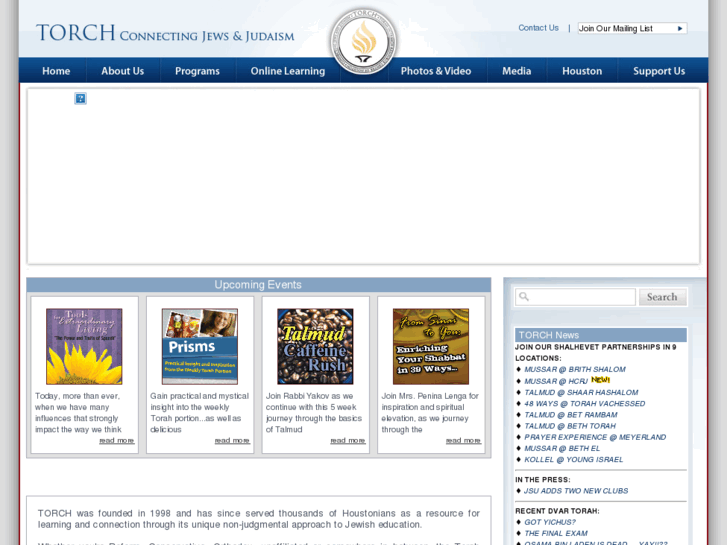Open 48 Ways @ Torah Vachessed link

click(x=585, y=404)
